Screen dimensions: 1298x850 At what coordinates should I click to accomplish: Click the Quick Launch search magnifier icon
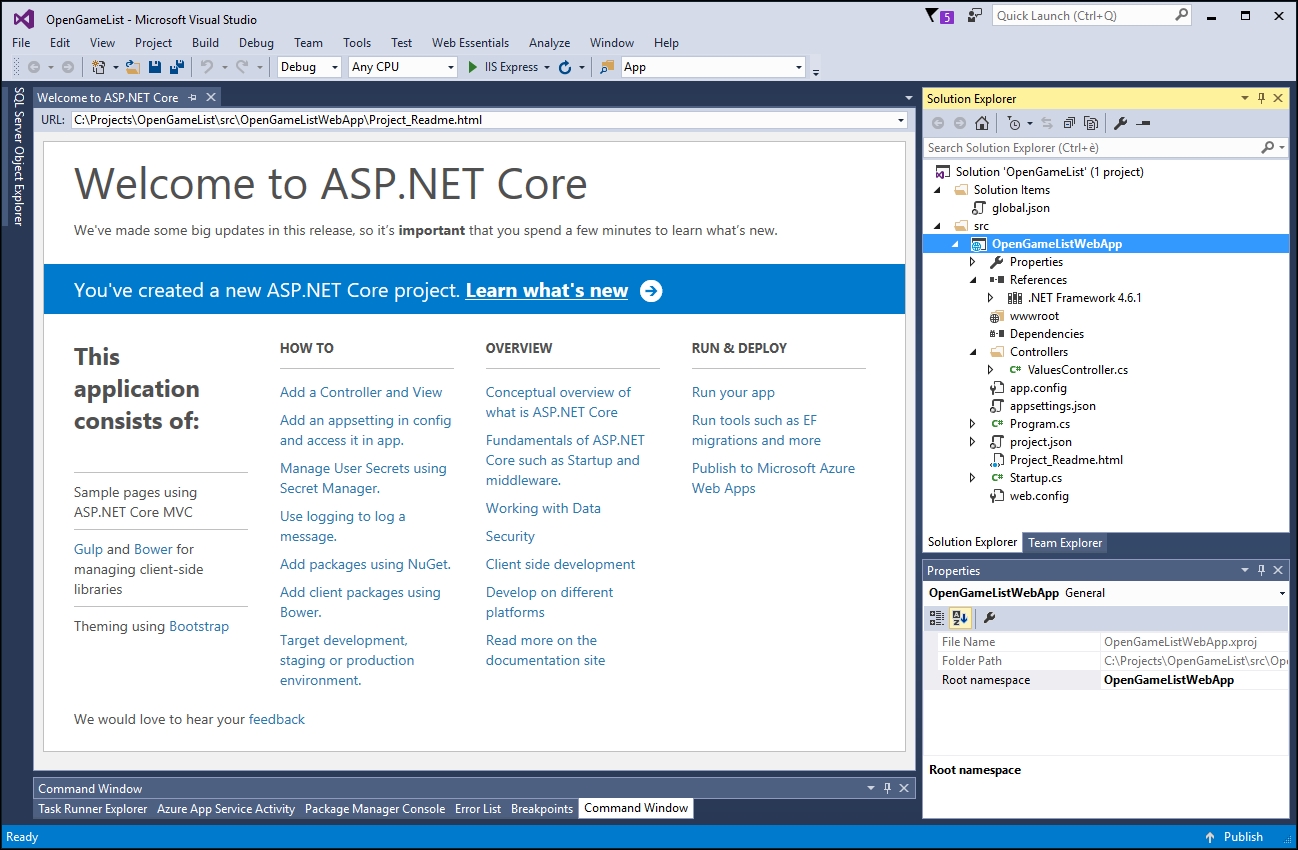pyautogui.click(x=1181, y=15)
